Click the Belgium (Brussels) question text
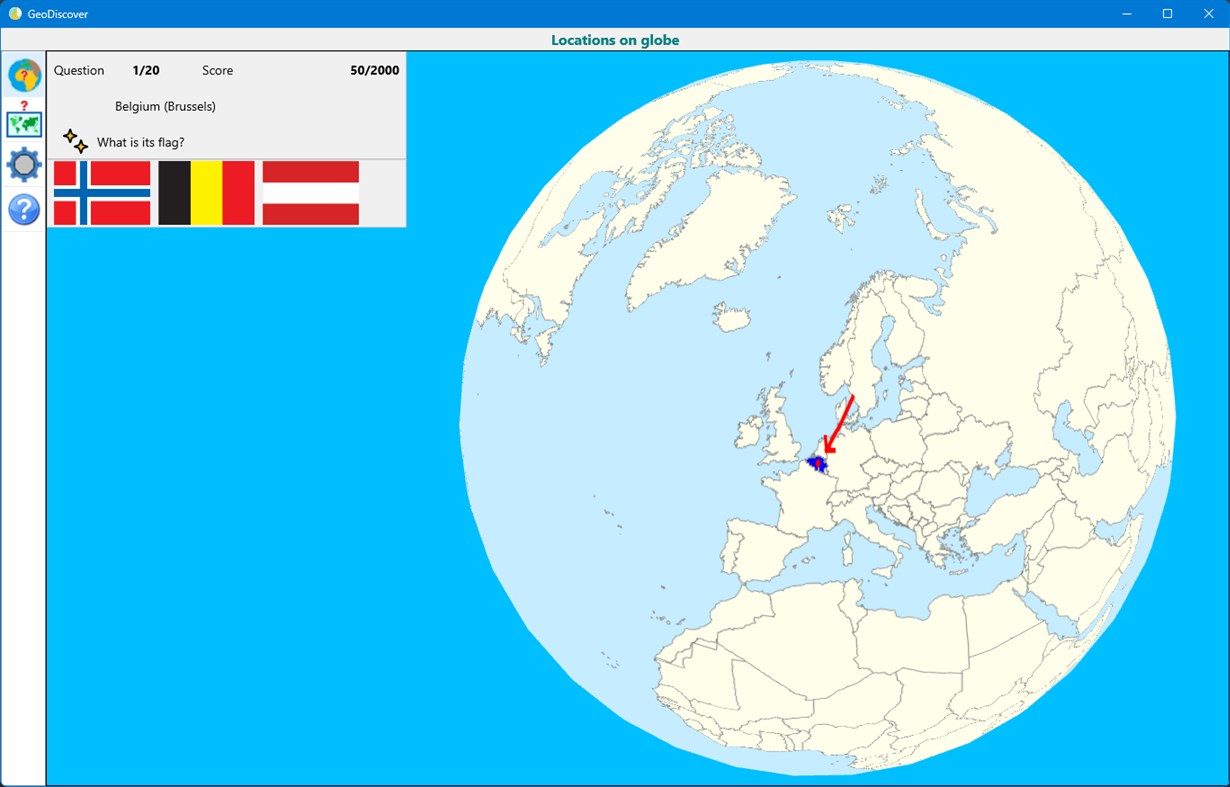The image size is (1230, 787). tap(165, 106)
